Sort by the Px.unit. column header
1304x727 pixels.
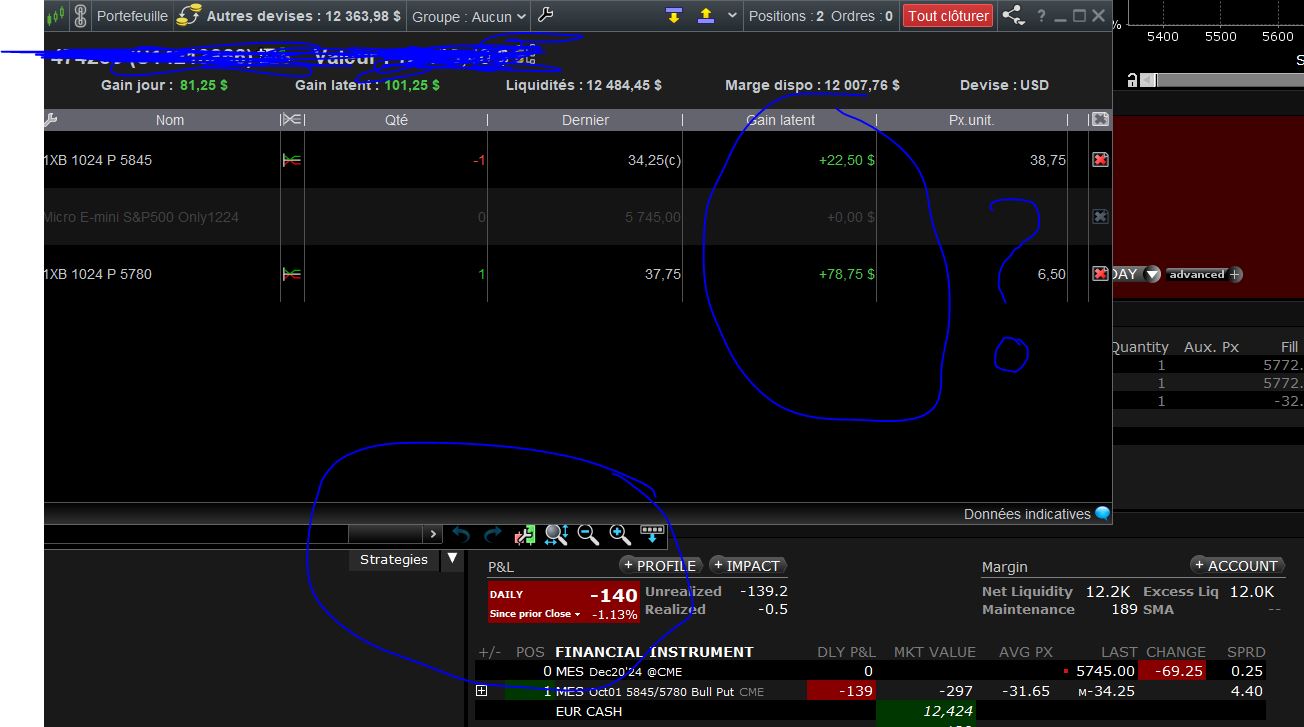972,120
